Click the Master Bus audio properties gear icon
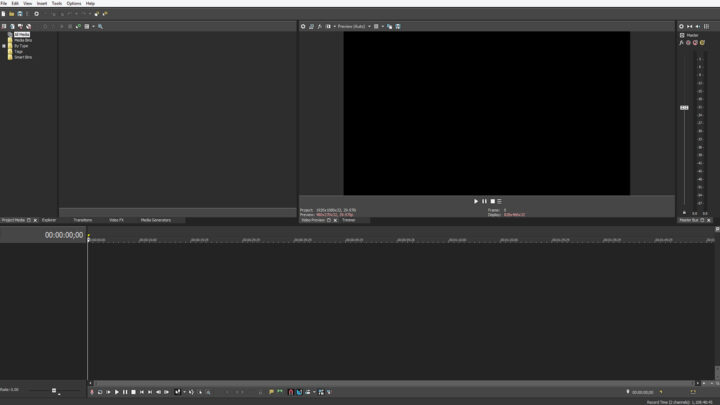 682,26
